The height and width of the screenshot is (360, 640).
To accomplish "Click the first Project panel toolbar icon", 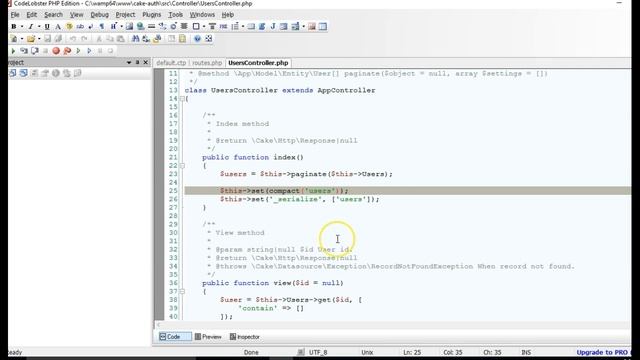I will click(x=13, y=73).
